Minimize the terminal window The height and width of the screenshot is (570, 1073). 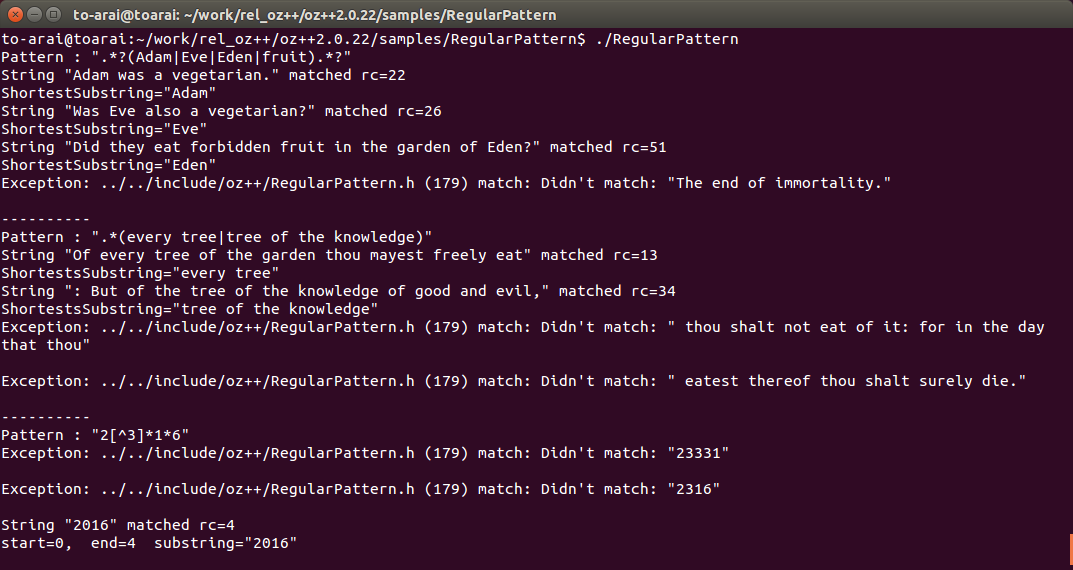(x=34, y=14)
